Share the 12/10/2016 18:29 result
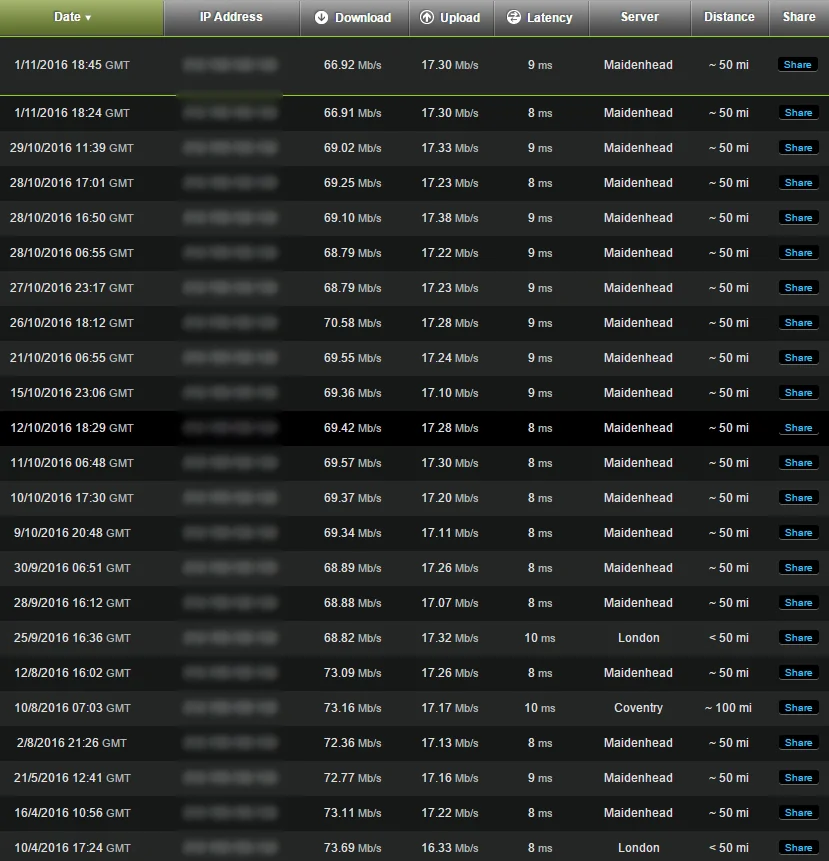The height and width of the screenshot is (861, 829). click(798, 428)
